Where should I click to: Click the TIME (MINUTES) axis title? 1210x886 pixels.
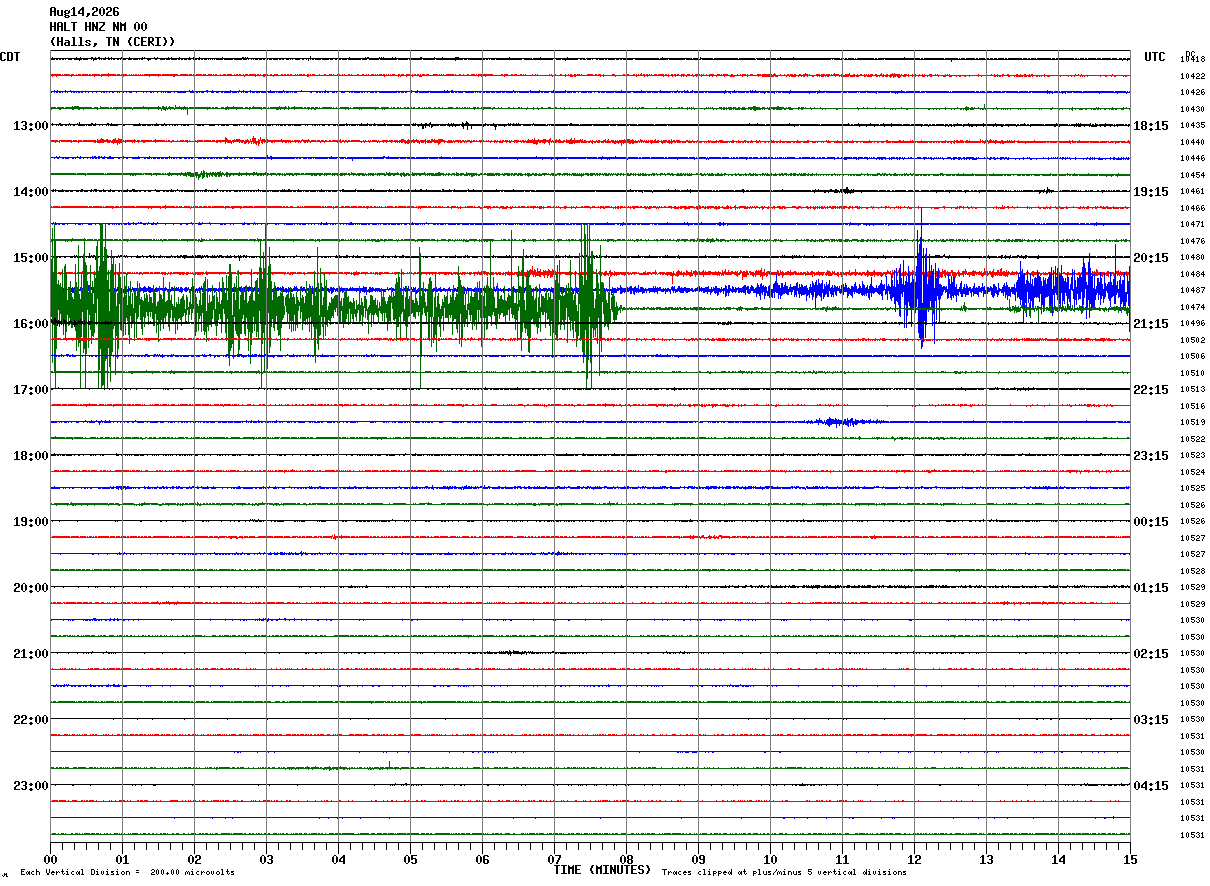tap(602, 870)
